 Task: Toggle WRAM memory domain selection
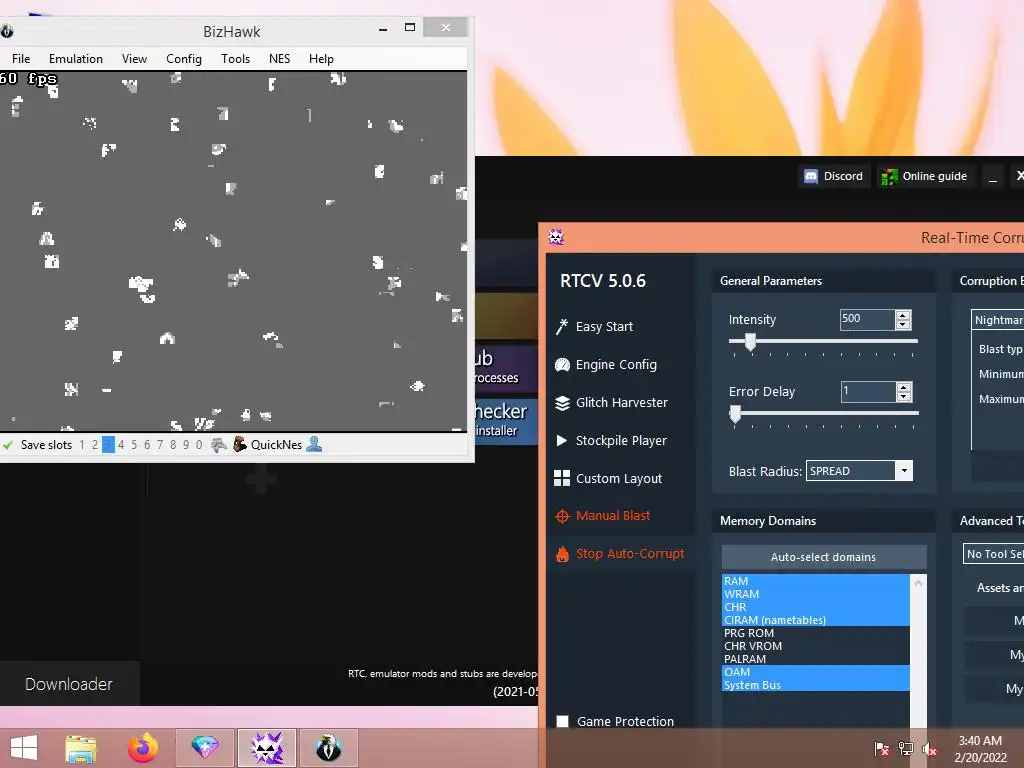coord(816,594)
